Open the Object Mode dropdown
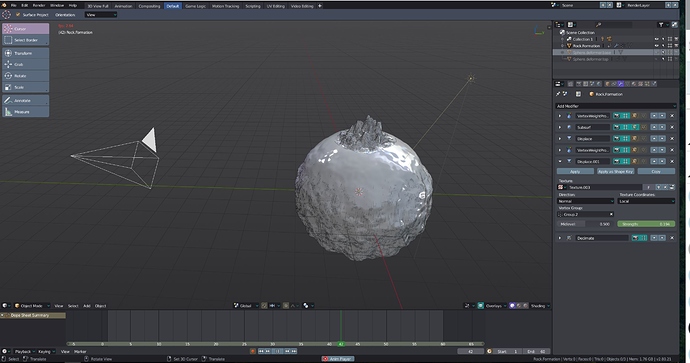The image size is (690, 363). [x=32, y=306]
